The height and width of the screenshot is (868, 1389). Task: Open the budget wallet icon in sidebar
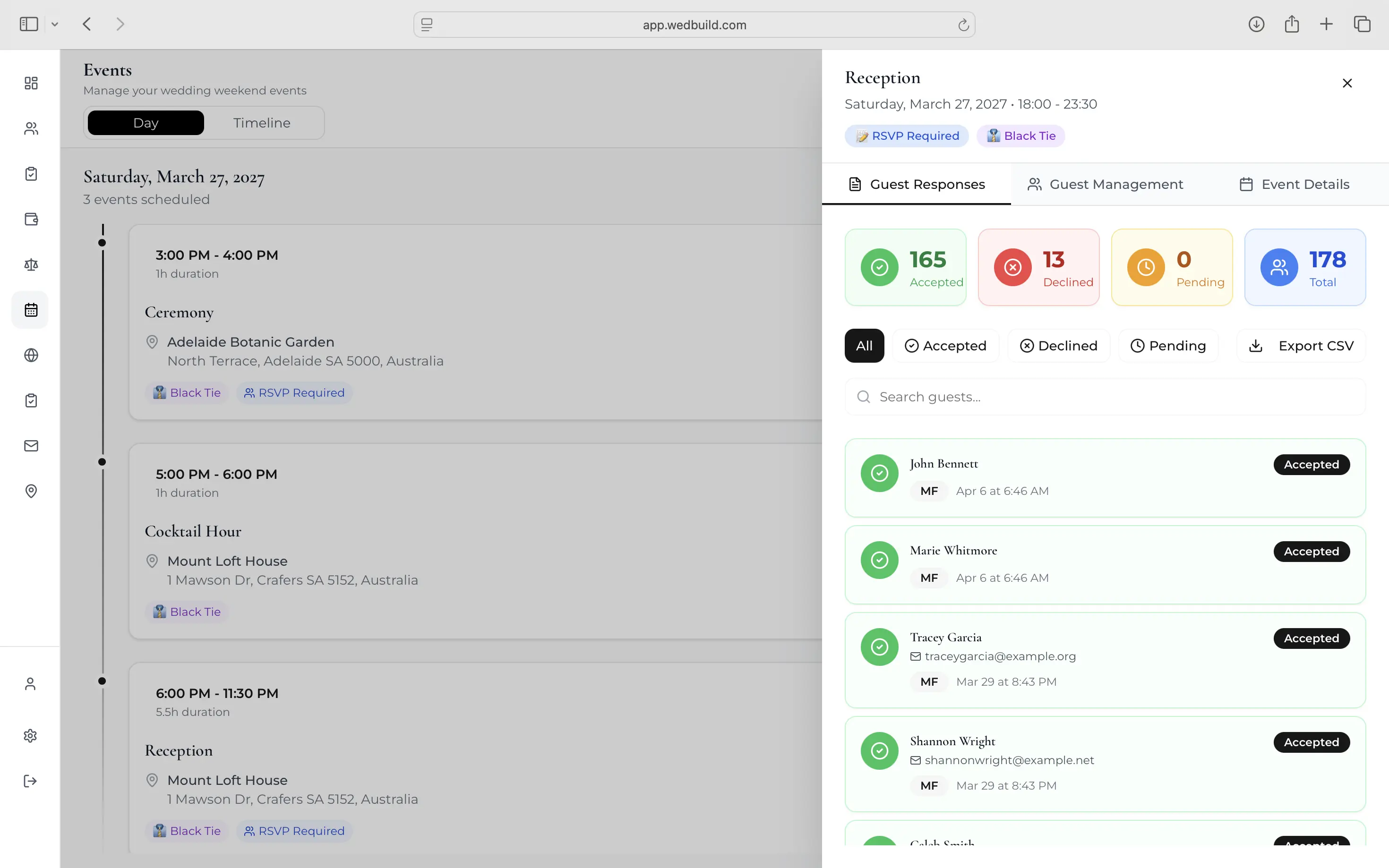31,219
